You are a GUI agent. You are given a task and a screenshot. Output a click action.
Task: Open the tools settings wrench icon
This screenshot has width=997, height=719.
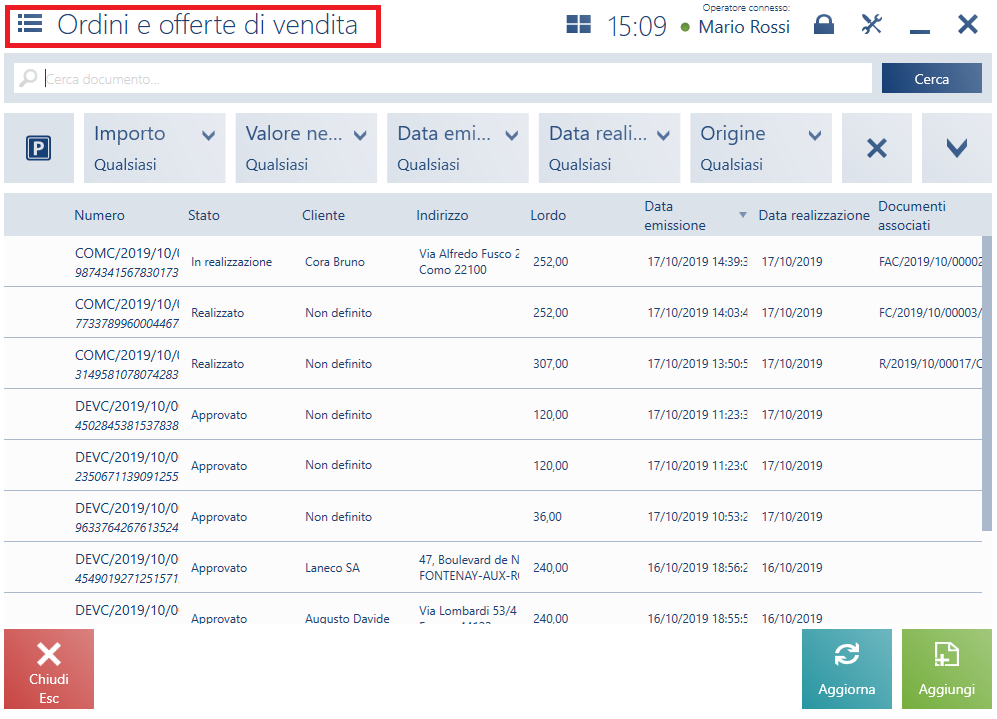pyautogui.click(x=871, y=25)
